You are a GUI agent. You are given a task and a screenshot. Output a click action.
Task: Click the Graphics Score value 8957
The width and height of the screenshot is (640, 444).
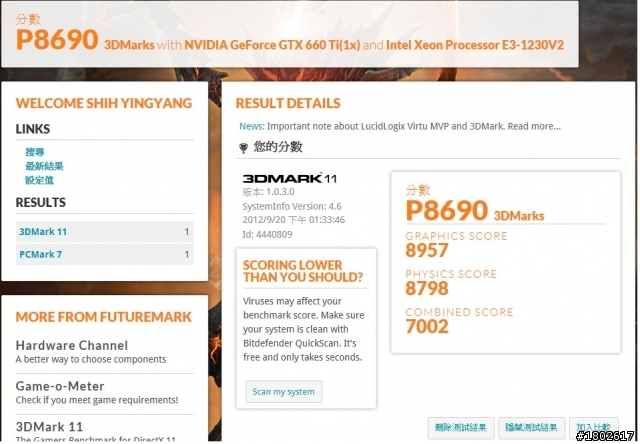point(427,250)
